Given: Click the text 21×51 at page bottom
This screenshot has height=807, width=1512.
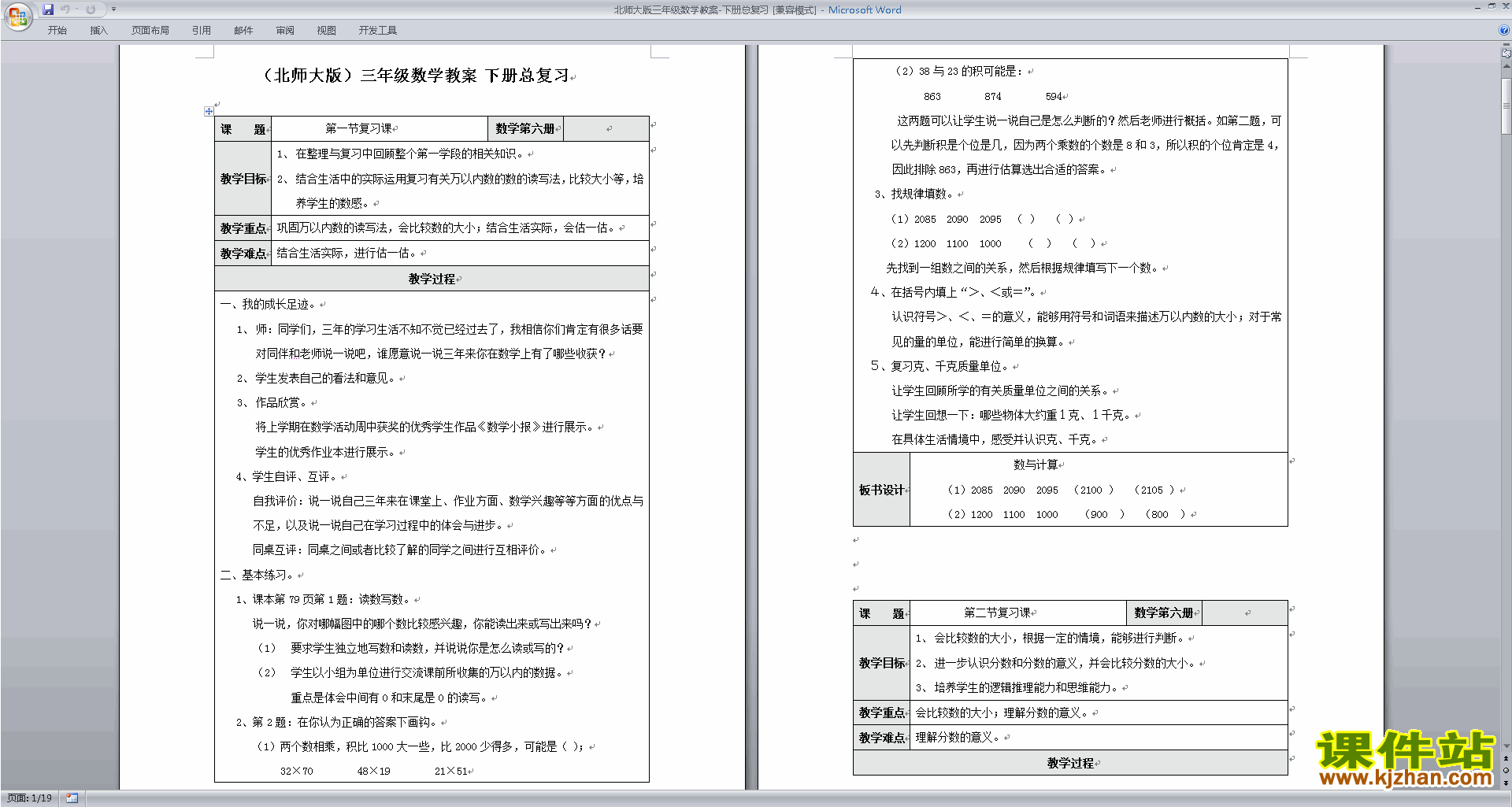Looking at the screenshot, I should click(x=451, y=771).
